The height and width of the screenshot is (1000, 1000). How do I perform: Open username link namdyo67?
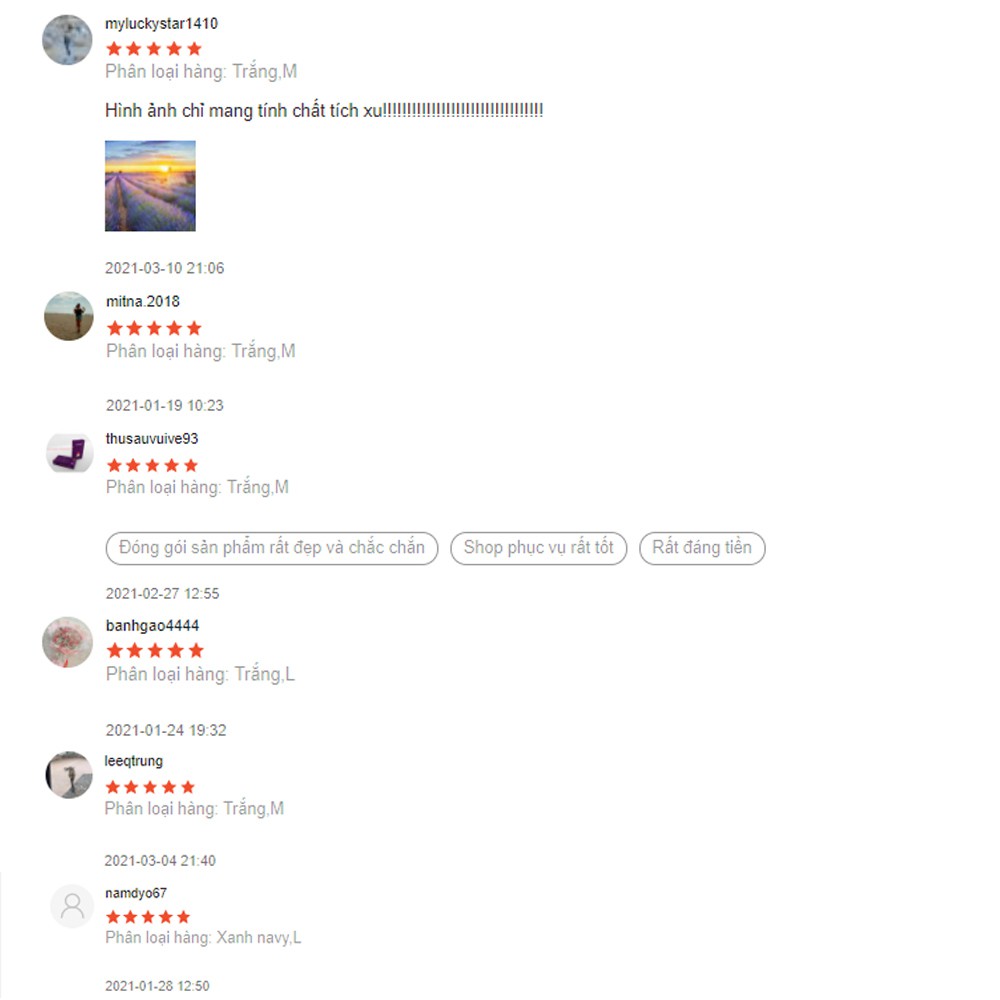point(136,893)
